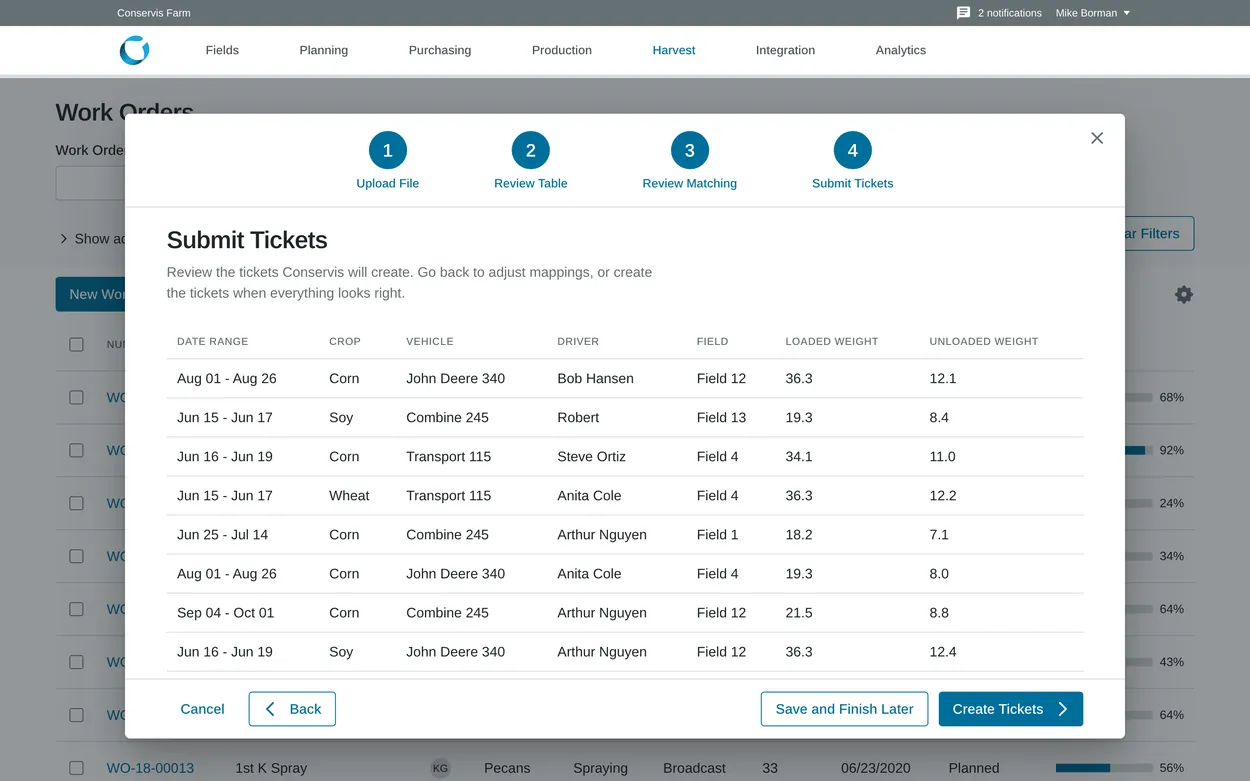Screen dimensions: 1250x781
Task: Expand the Show advanced filters chevron
Action: pos(64,239)
